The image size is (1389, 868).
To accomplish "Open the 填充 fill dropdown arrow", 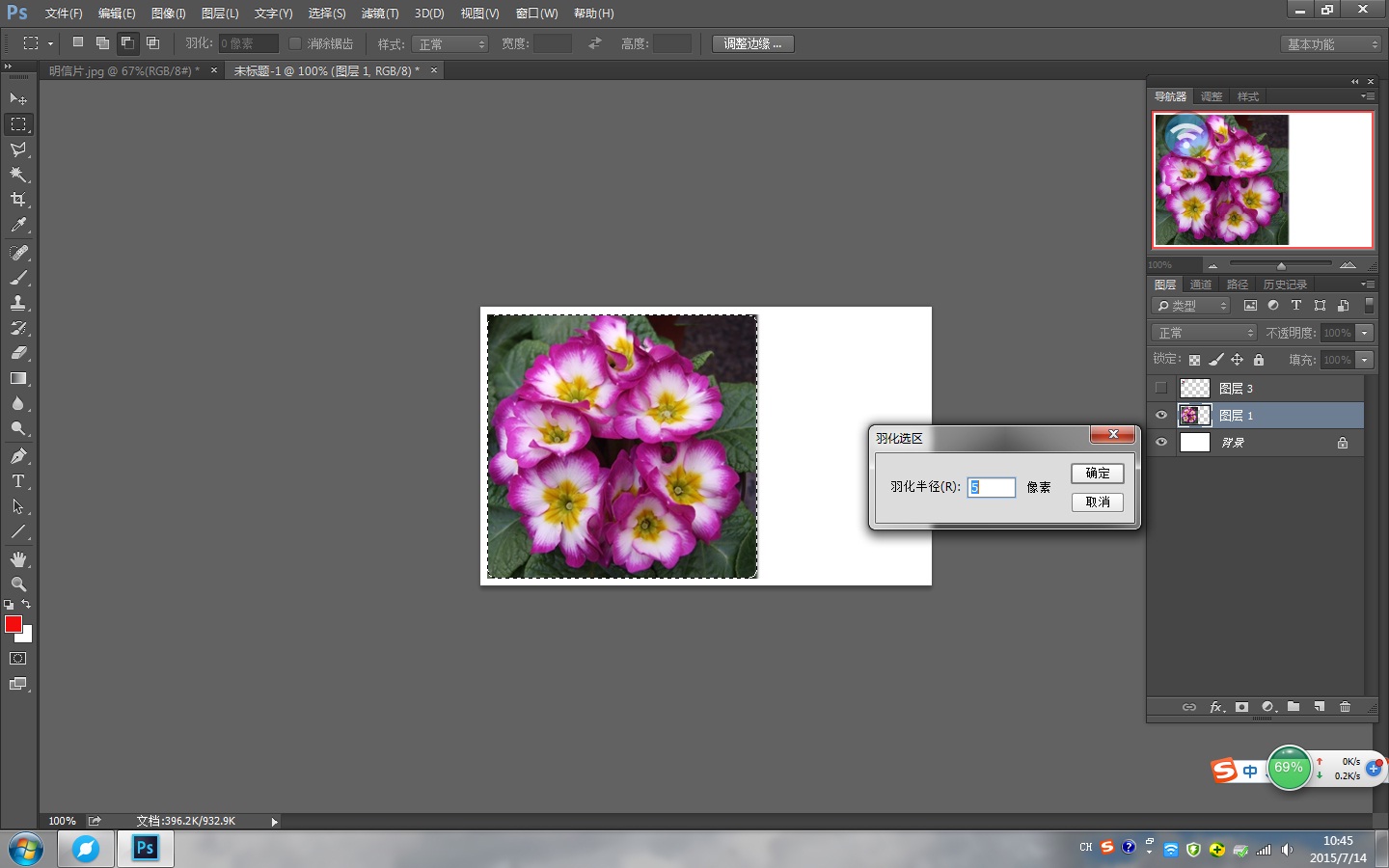I will [1364, 360].
